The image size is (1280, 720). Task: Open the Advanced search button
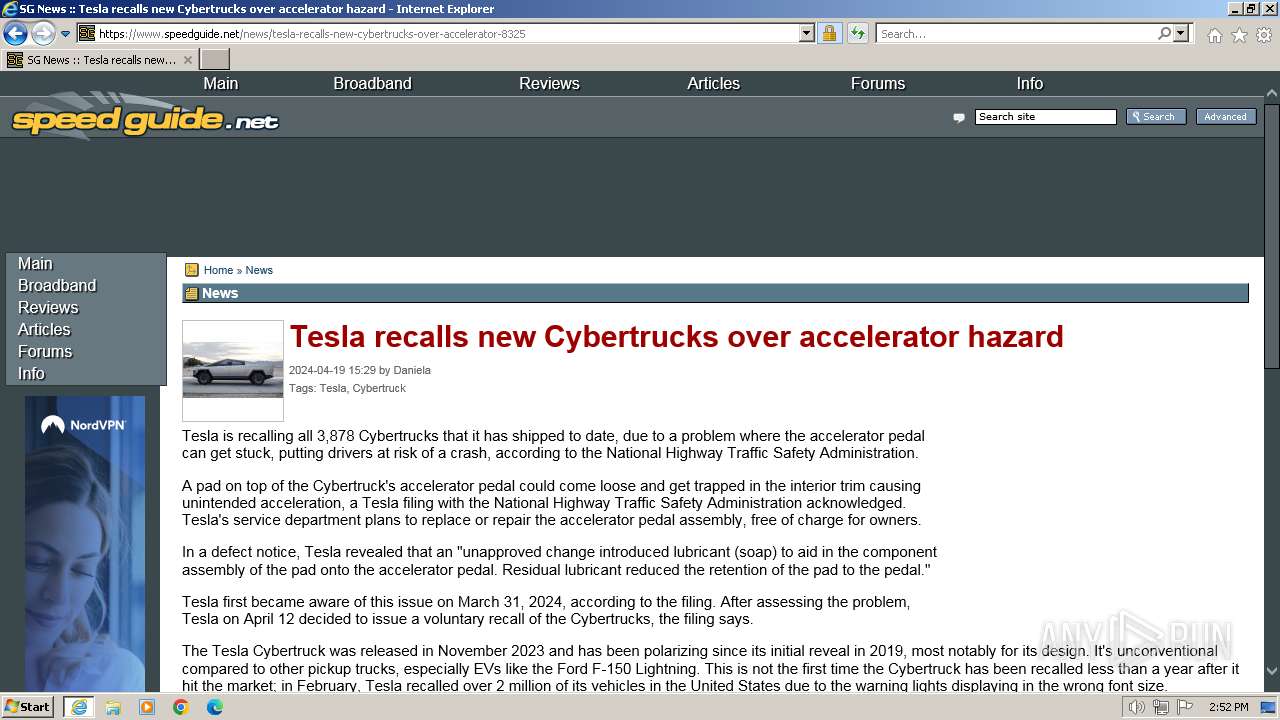point(1225,117)
